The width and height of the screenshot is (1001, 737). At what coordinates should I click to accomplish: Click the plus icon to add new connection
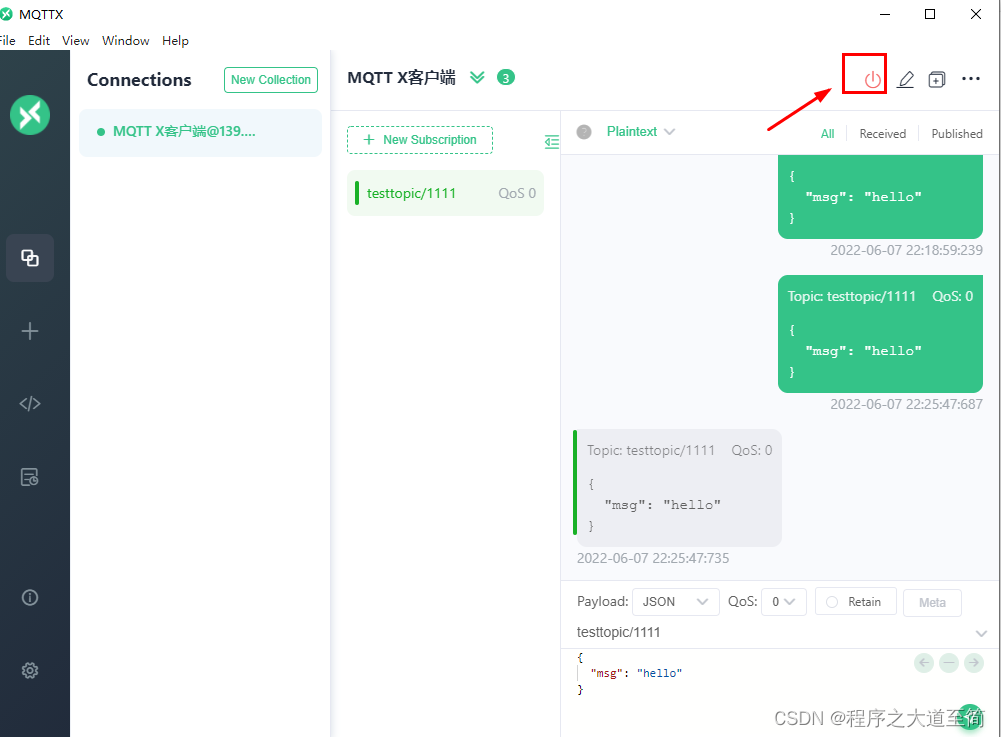tap(30, 331)
